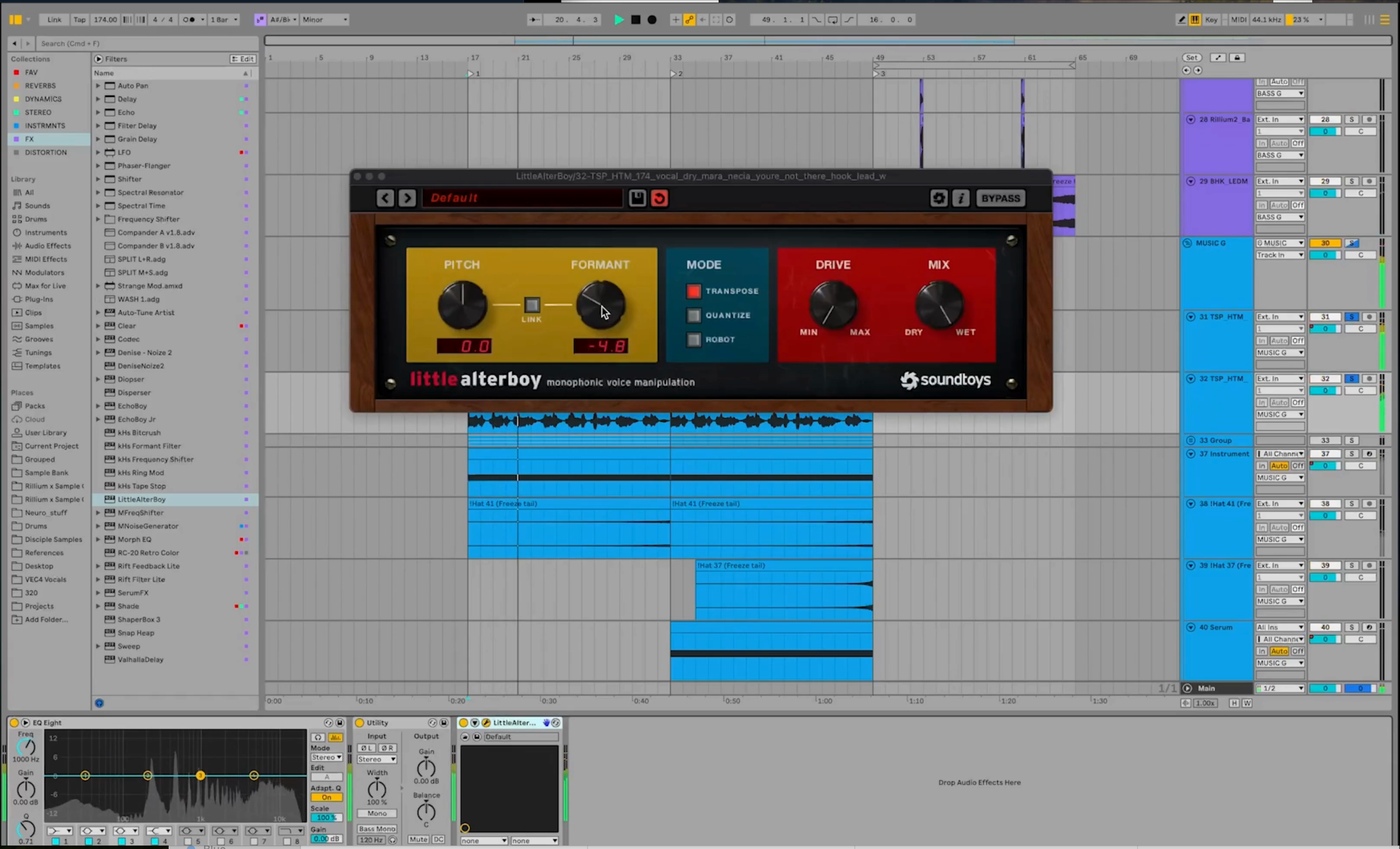Image resolution: width=1400 pixels, height=849 pixels.
Task: Toggle the loop switch
Action: (832, 19)
